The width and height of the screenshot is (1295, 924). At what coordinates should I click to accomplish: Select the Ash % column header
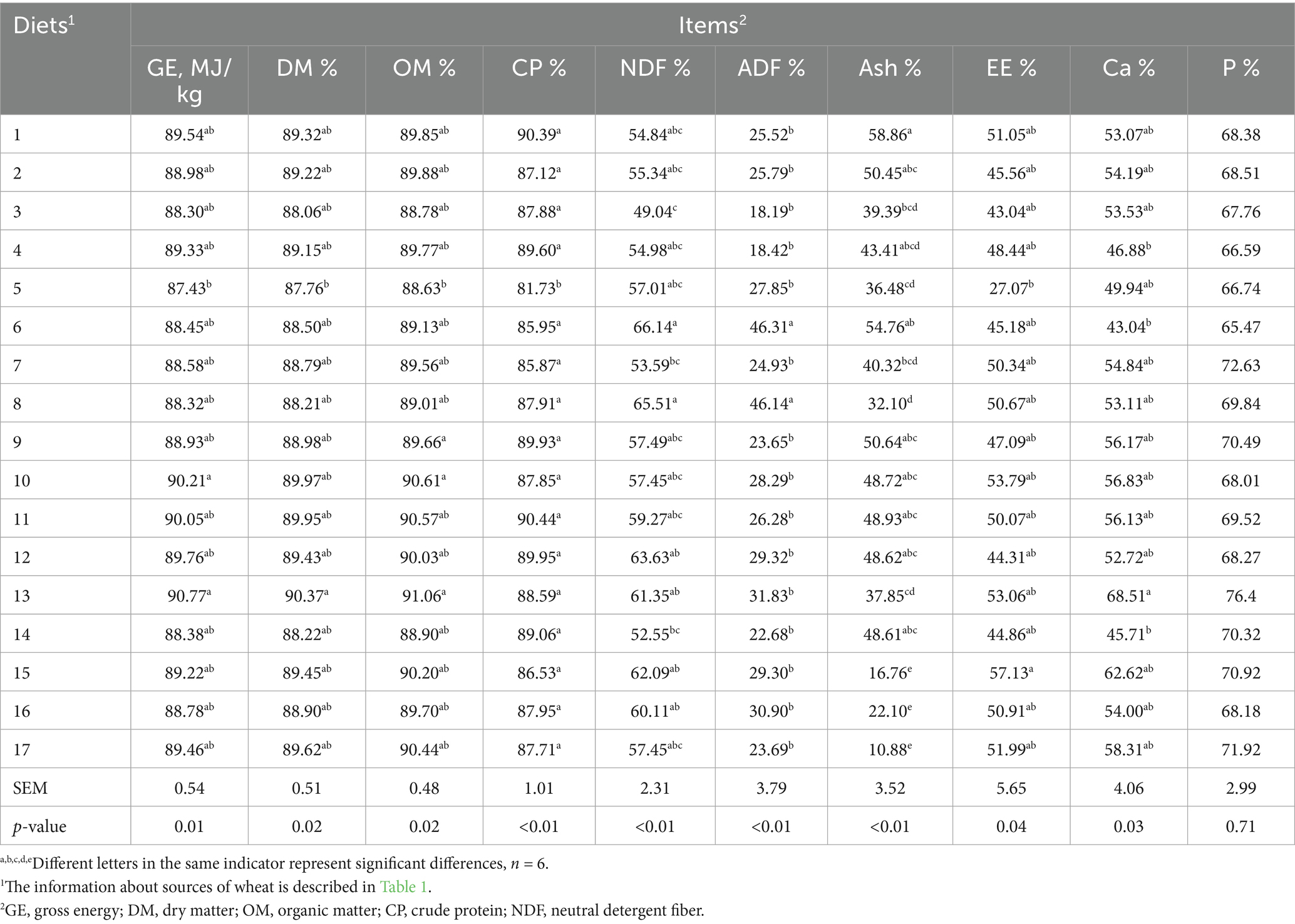(890, 68)
